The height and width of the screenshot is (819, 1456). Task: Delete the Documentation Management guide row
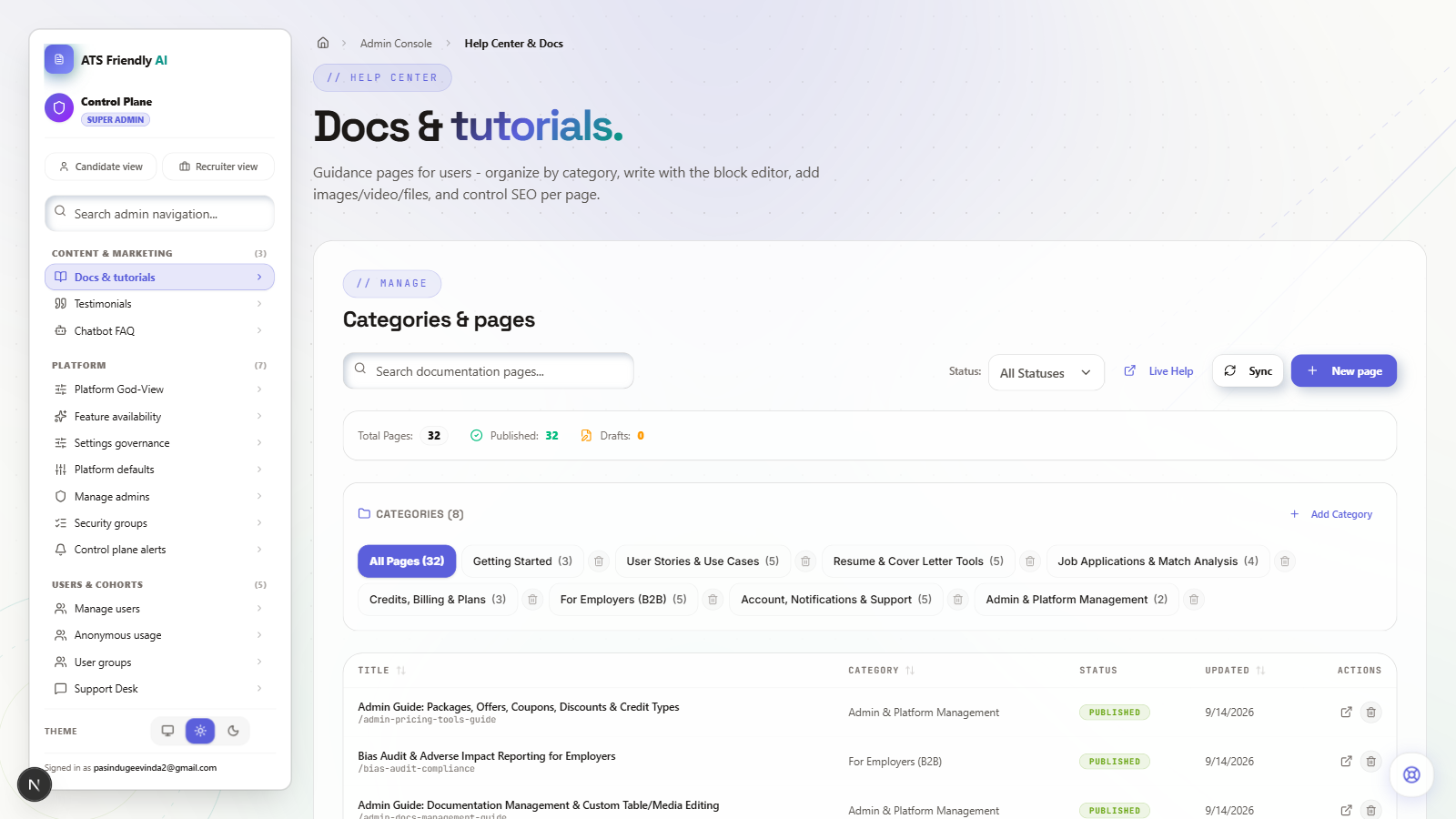(x=1371, y=810)
